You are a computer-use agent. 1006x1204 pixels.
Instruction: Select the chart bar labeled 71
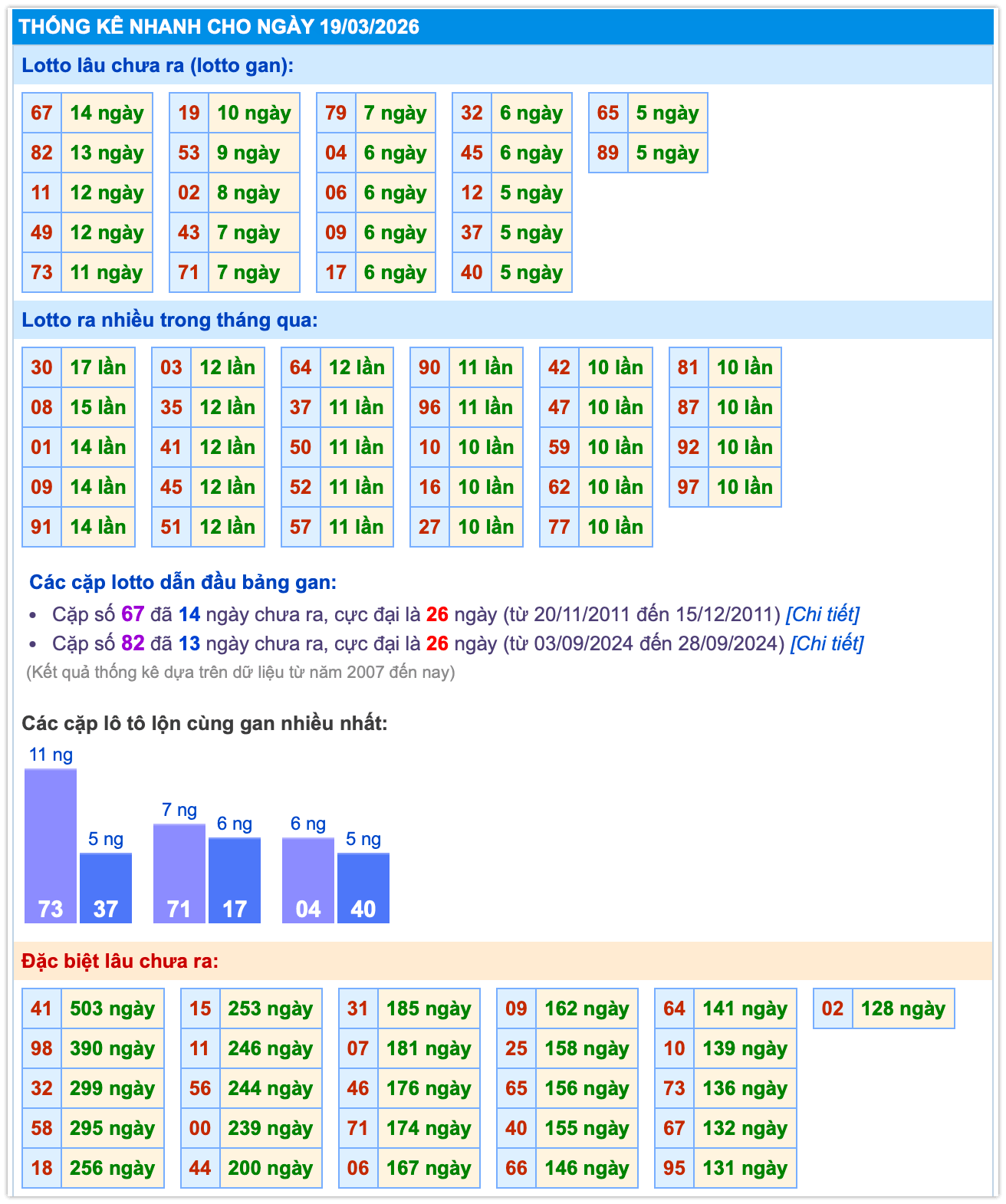click(179, 874)
